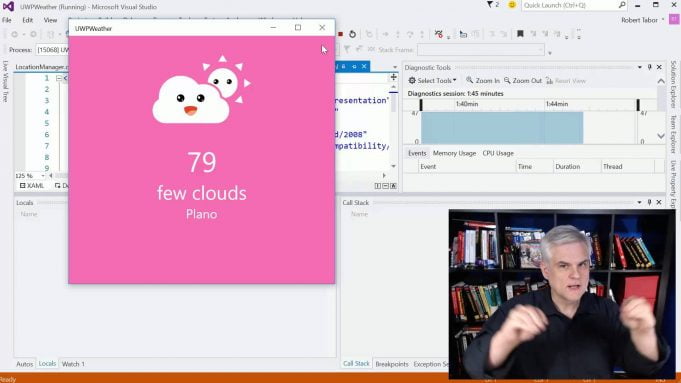This screenshot has height=383, width=681.
Task: Switch to the Watch 1 tab
Action: tap(73, 364)
